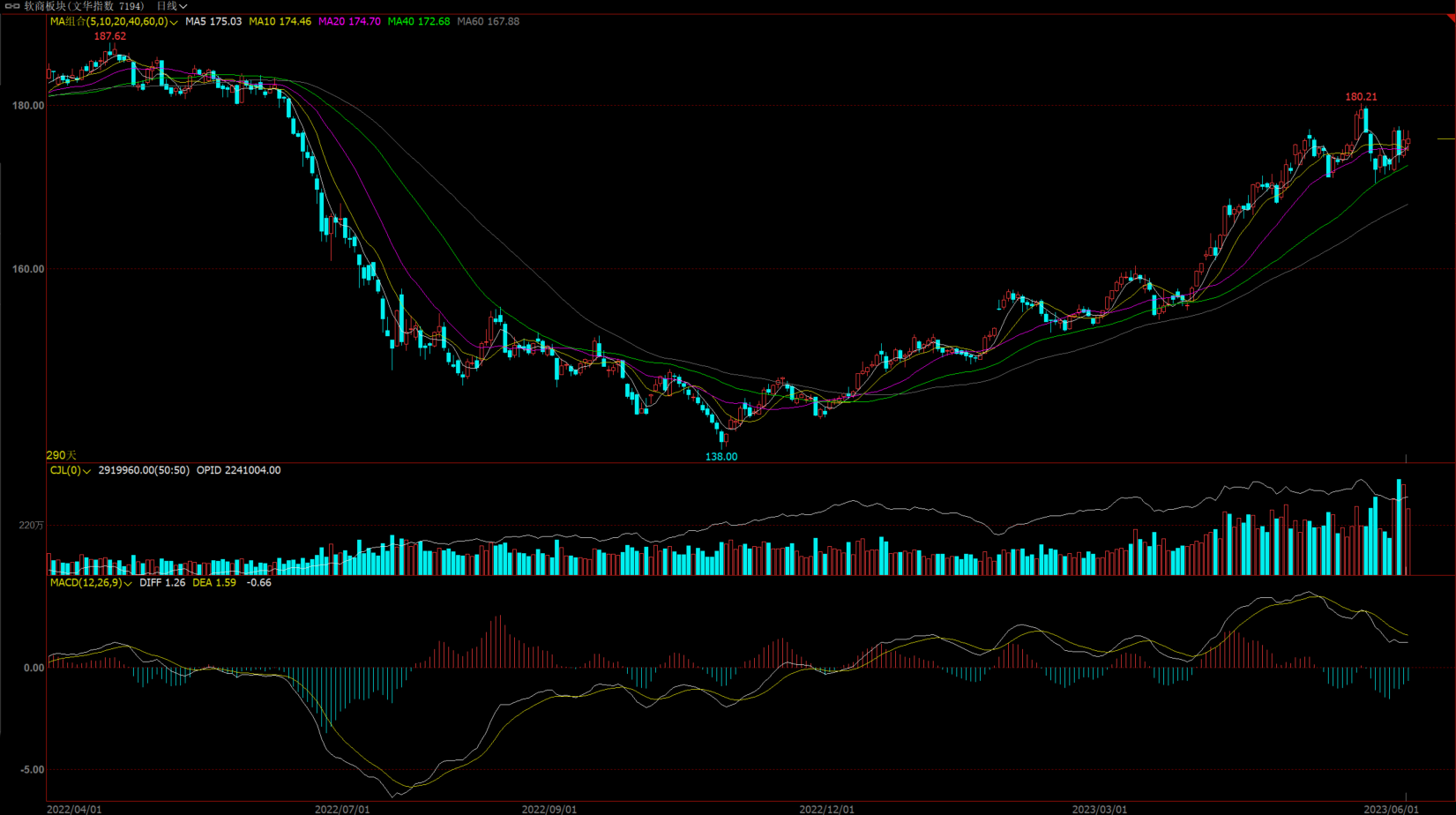Expand the MA组合(5,10,20,40,60,0) indicator menu
The width and height of the screenshot is (1456, 815).
[114, 21]
